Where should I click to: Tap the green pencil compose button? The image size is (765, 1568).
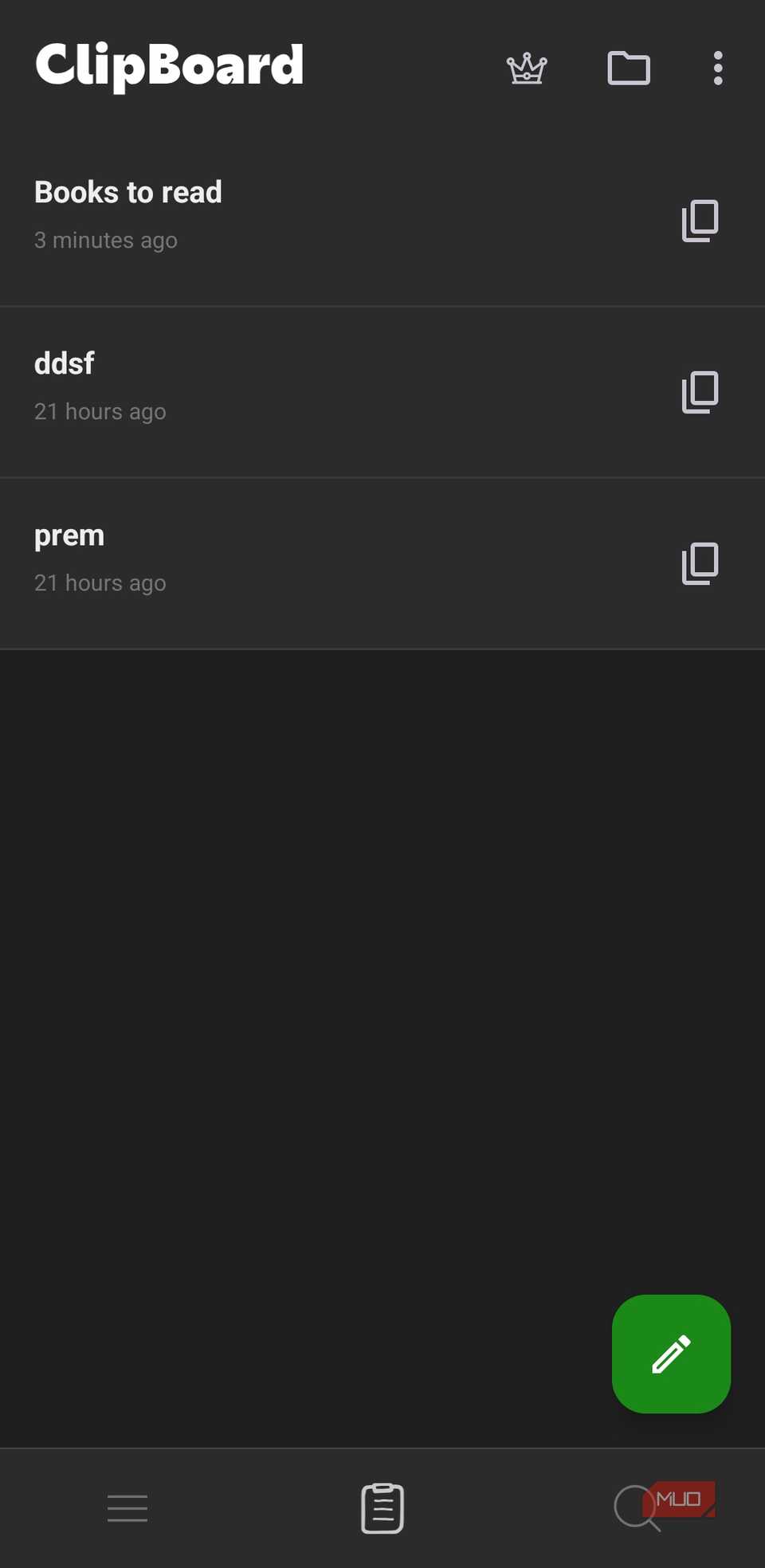[671, 1354]
